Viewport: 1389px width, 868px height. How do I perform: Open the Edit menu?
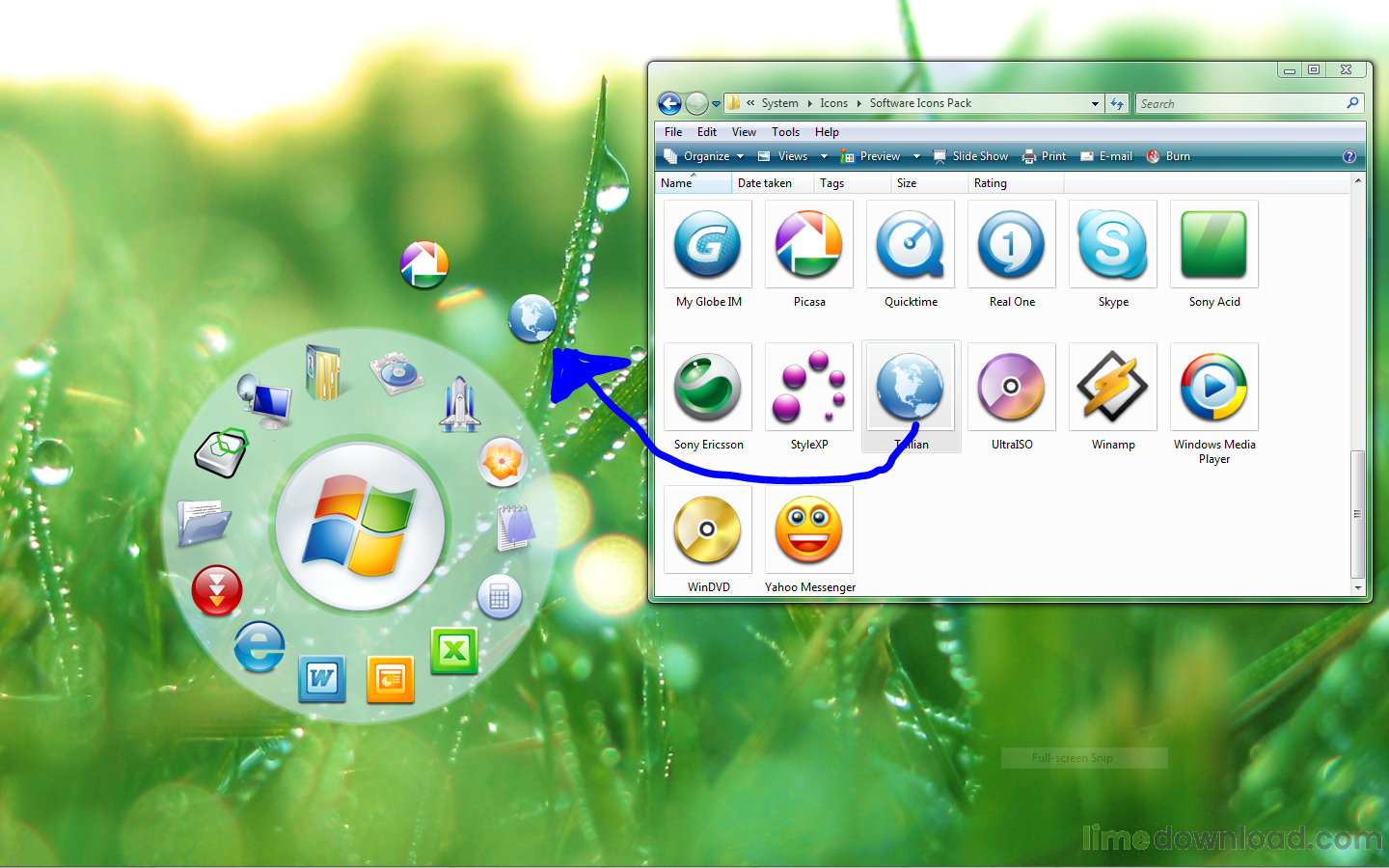click(x=707, y=132)
